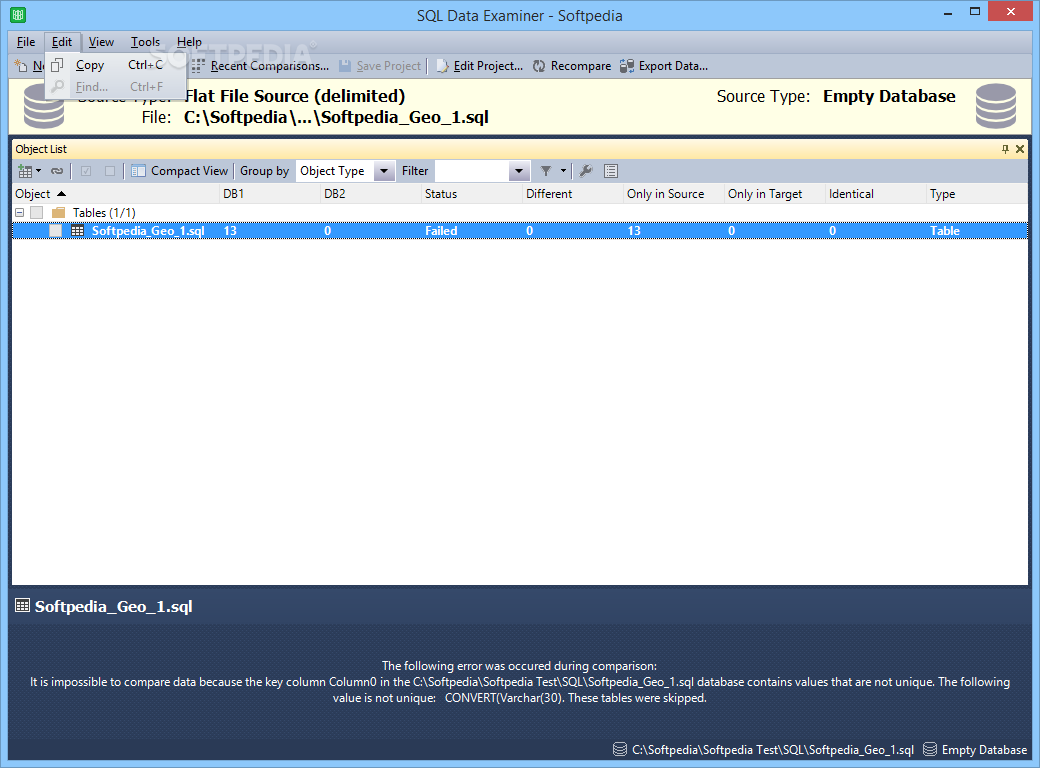Open the Tools menu
Viewport: 1040px width, 768px height.
[145, 42]
